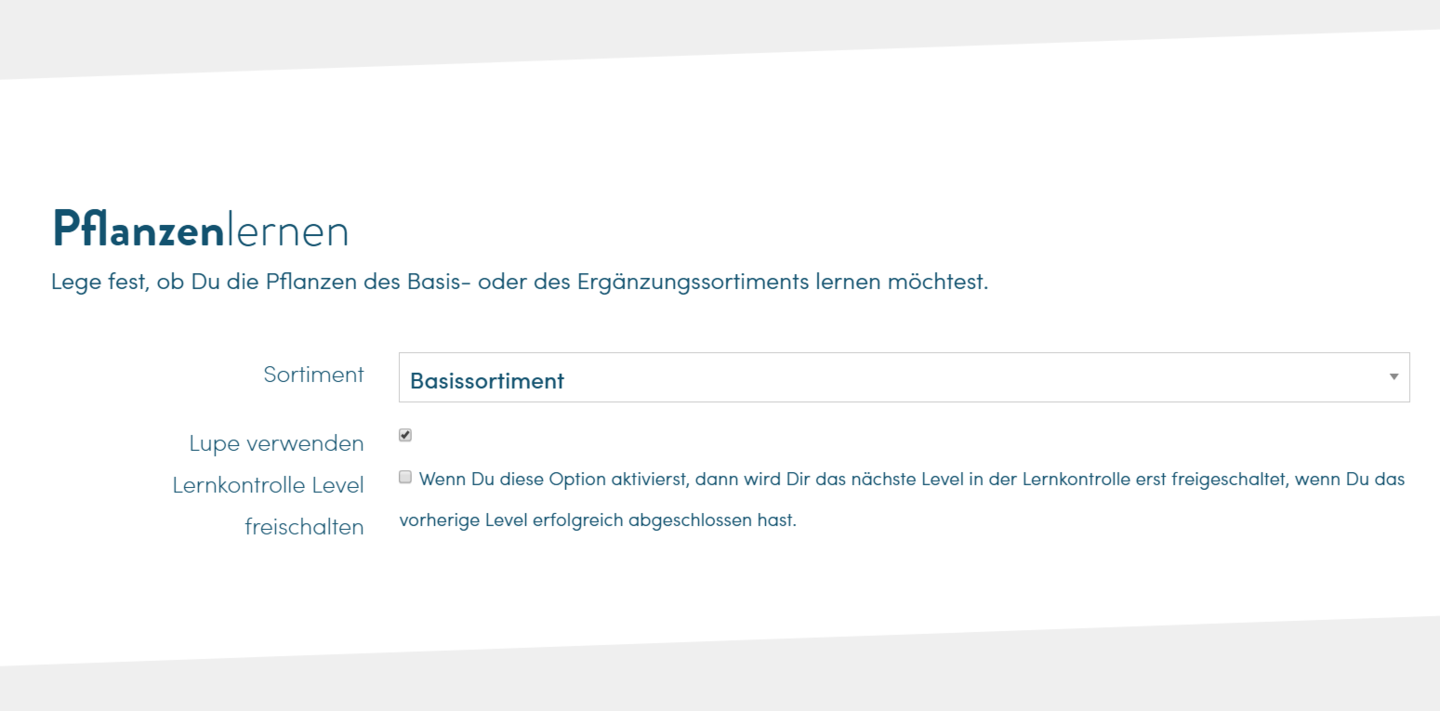The width and height of the screenshot is (1440, 711).
Task: Click the freischalten label line
Action: [x=304, y=527]
